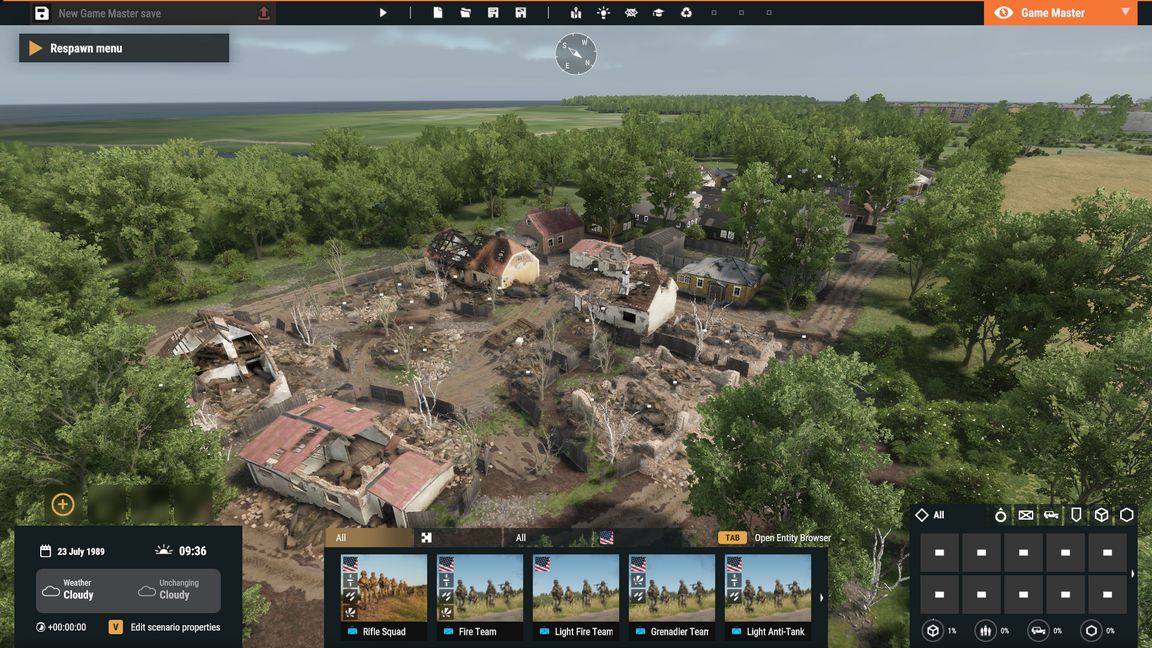Click the play scenario button in top toolbar
This screenshot has height=648, width=1152.
383,13
